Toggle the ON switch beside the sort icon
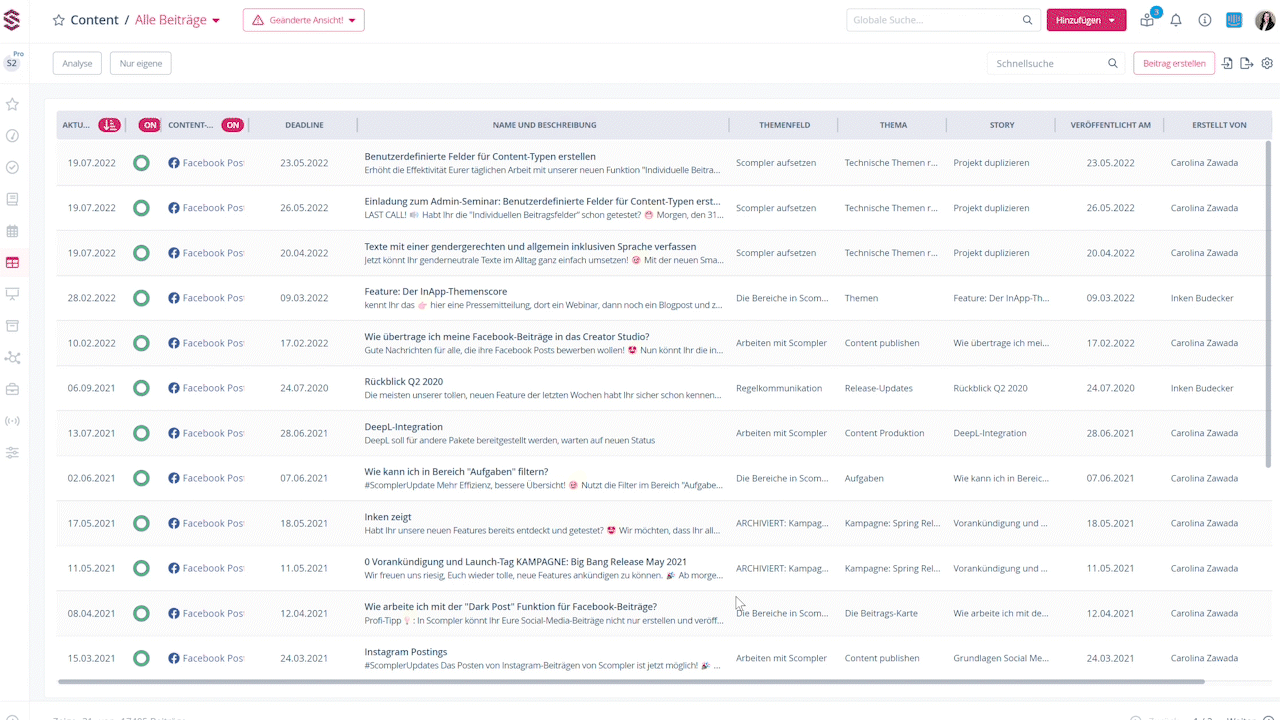1280x720 pixels. click(149, 125)
